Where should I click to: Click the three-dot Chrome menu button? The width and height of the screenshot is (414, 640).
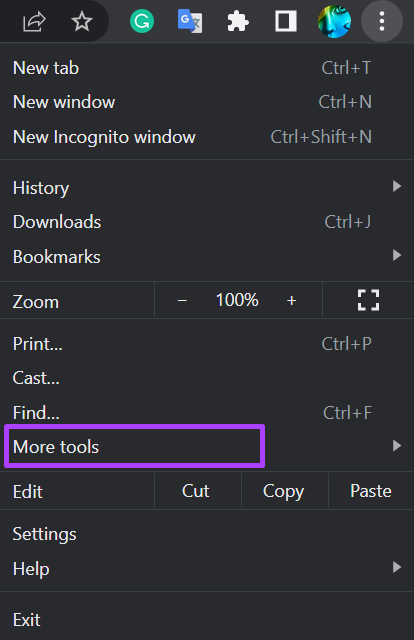pyautogui.click(x=382, y=21)
